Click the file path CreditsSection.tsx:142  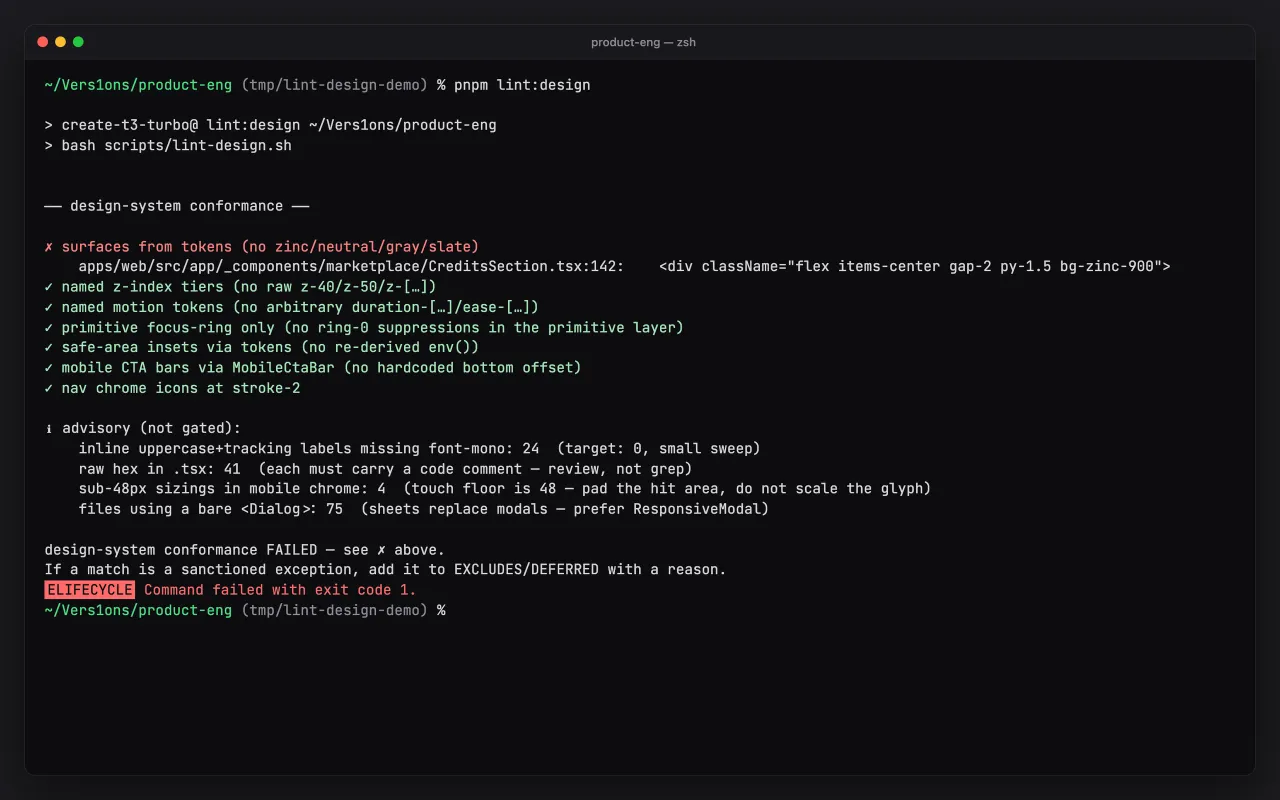352,266
